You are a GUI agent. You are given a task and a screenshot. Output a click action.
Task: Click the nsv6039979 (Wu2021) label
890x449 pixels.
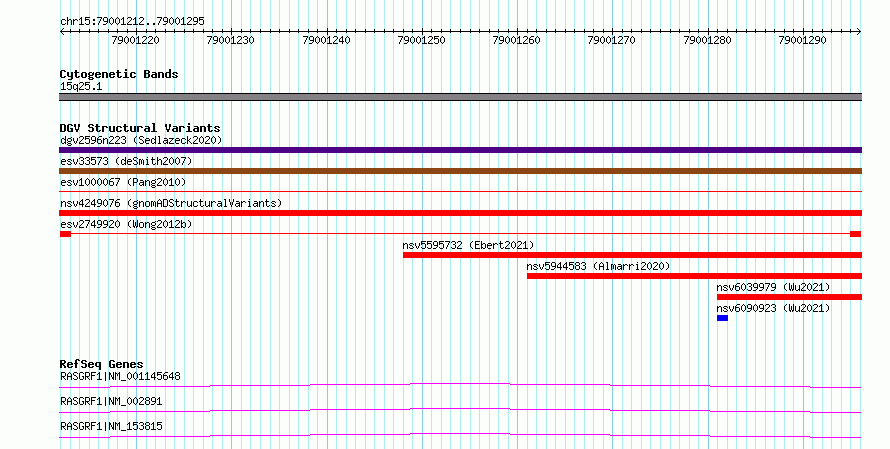(x=773, y=287)
